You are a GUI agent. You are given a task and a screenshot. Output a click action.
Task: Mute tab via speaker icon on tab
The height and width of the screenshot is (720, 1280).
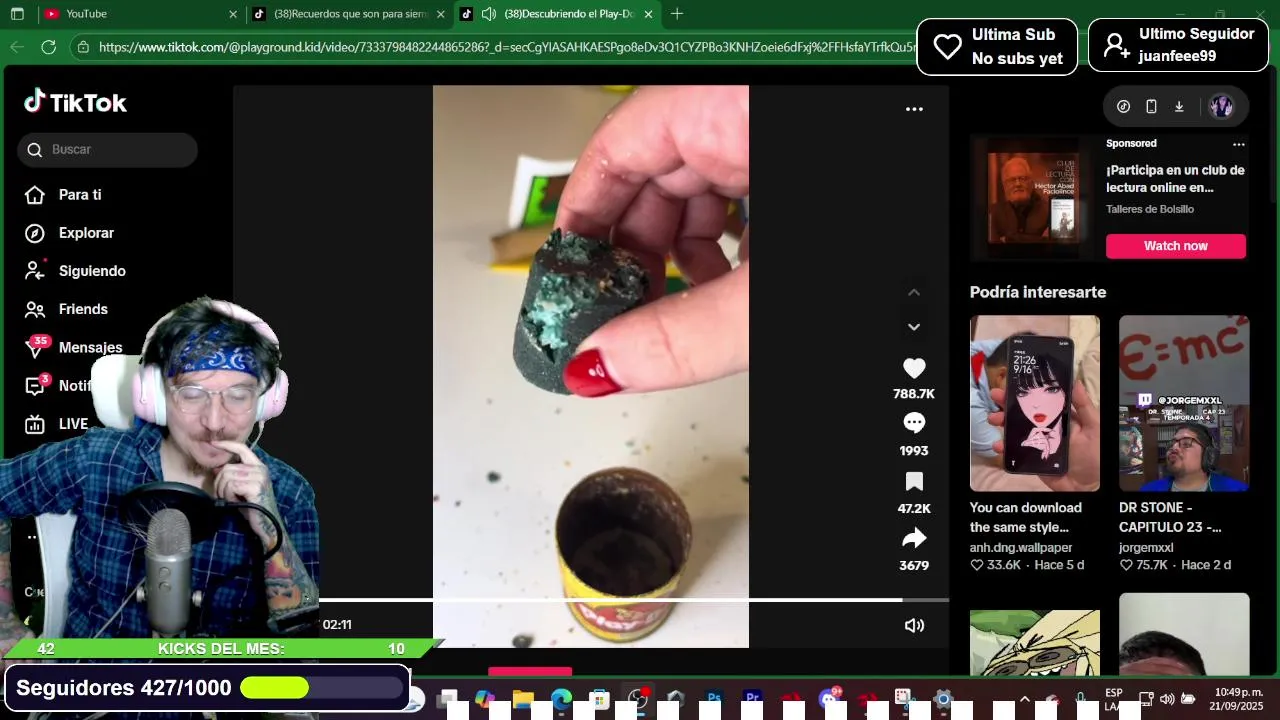(x=489, y=14)
